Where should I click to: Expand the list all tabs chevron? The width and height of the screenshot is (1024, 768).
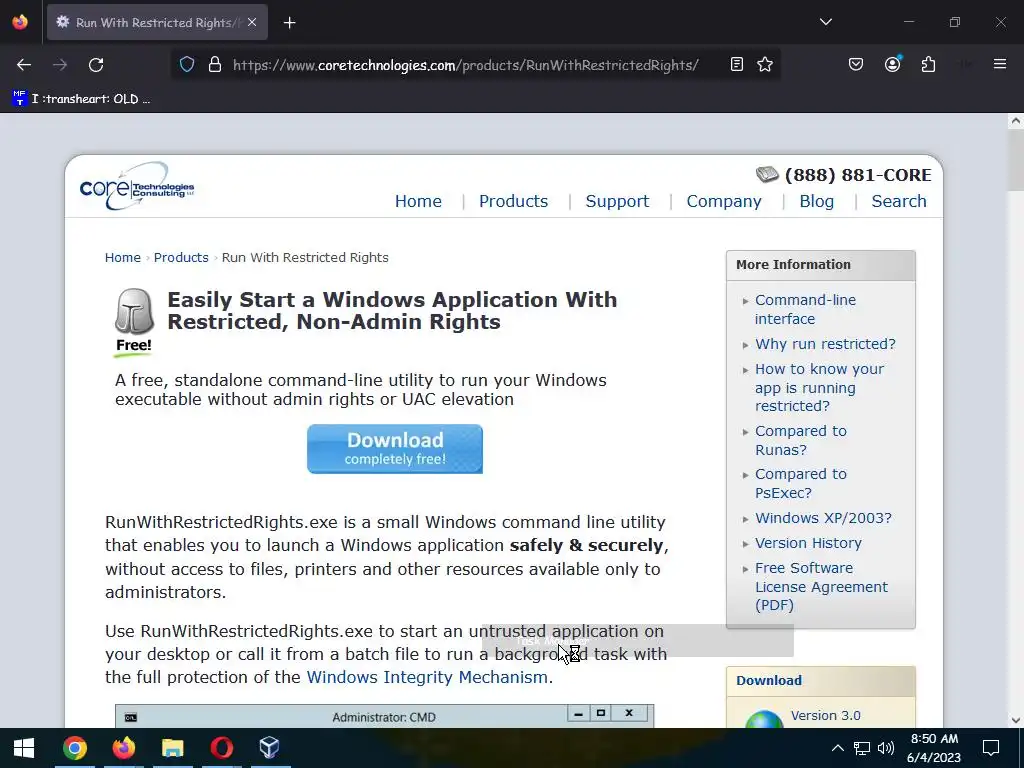[825, 22]
